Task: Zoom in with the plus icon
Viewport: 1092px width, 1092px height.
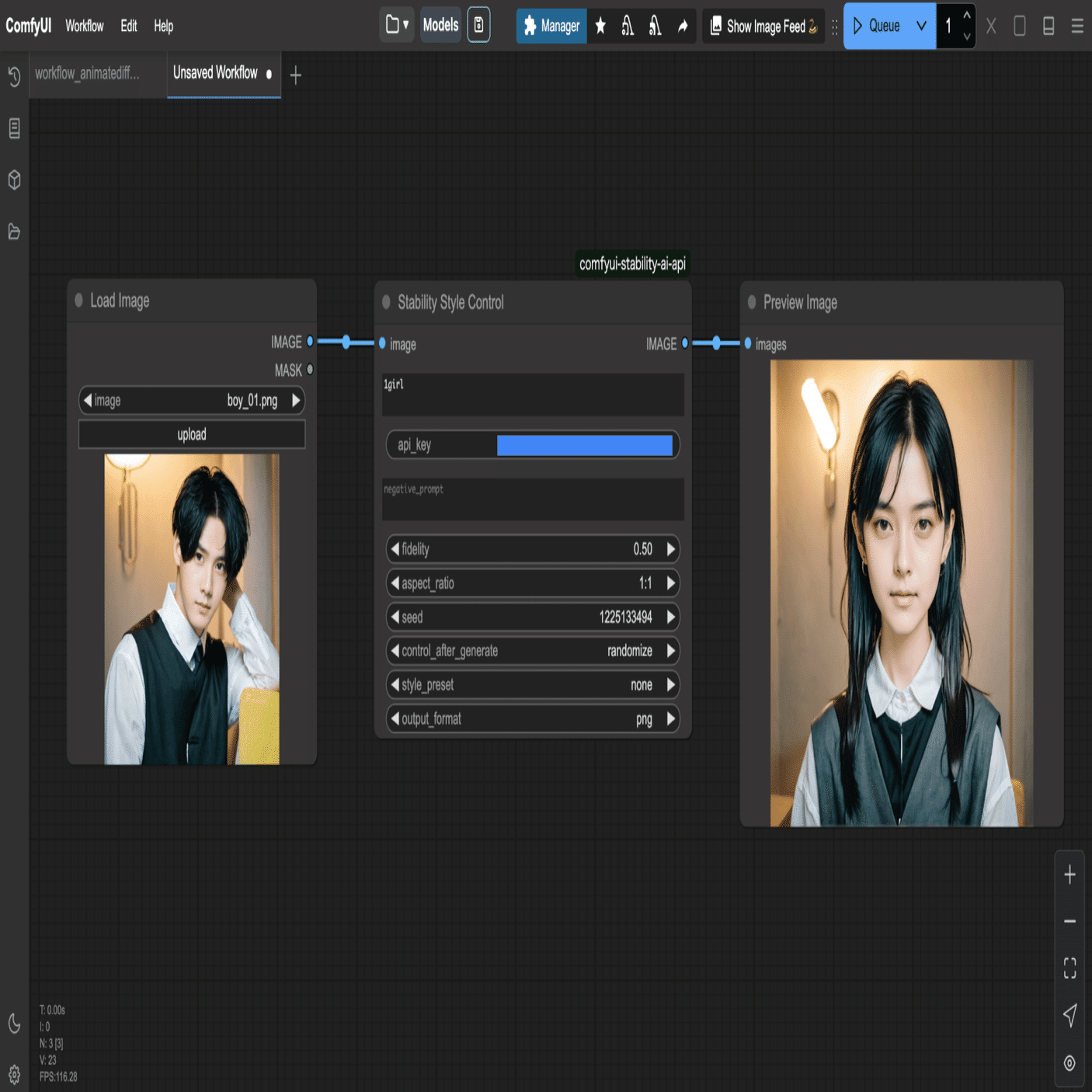Action: click(x=1069, y=875)
